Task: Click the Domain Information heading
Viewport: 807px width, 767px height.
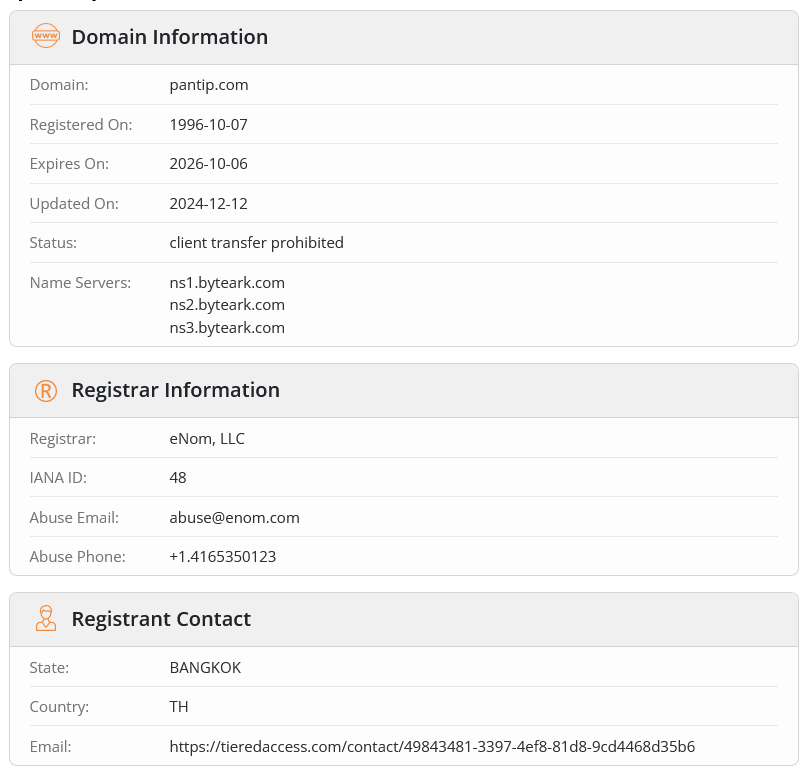Action: [170, 37]
